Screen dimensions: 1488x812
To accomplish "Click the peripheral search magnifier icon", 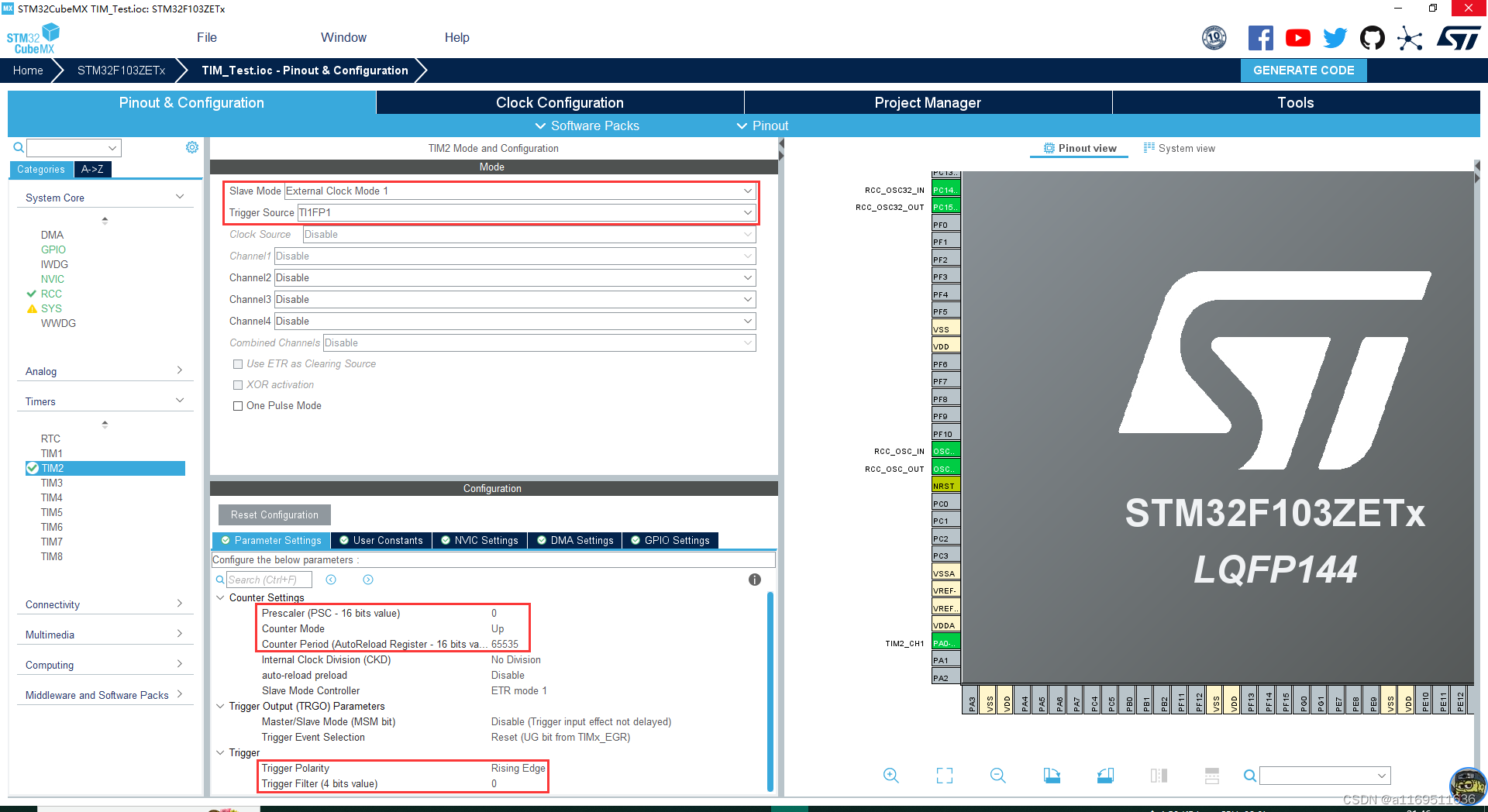I will (19, 147).
